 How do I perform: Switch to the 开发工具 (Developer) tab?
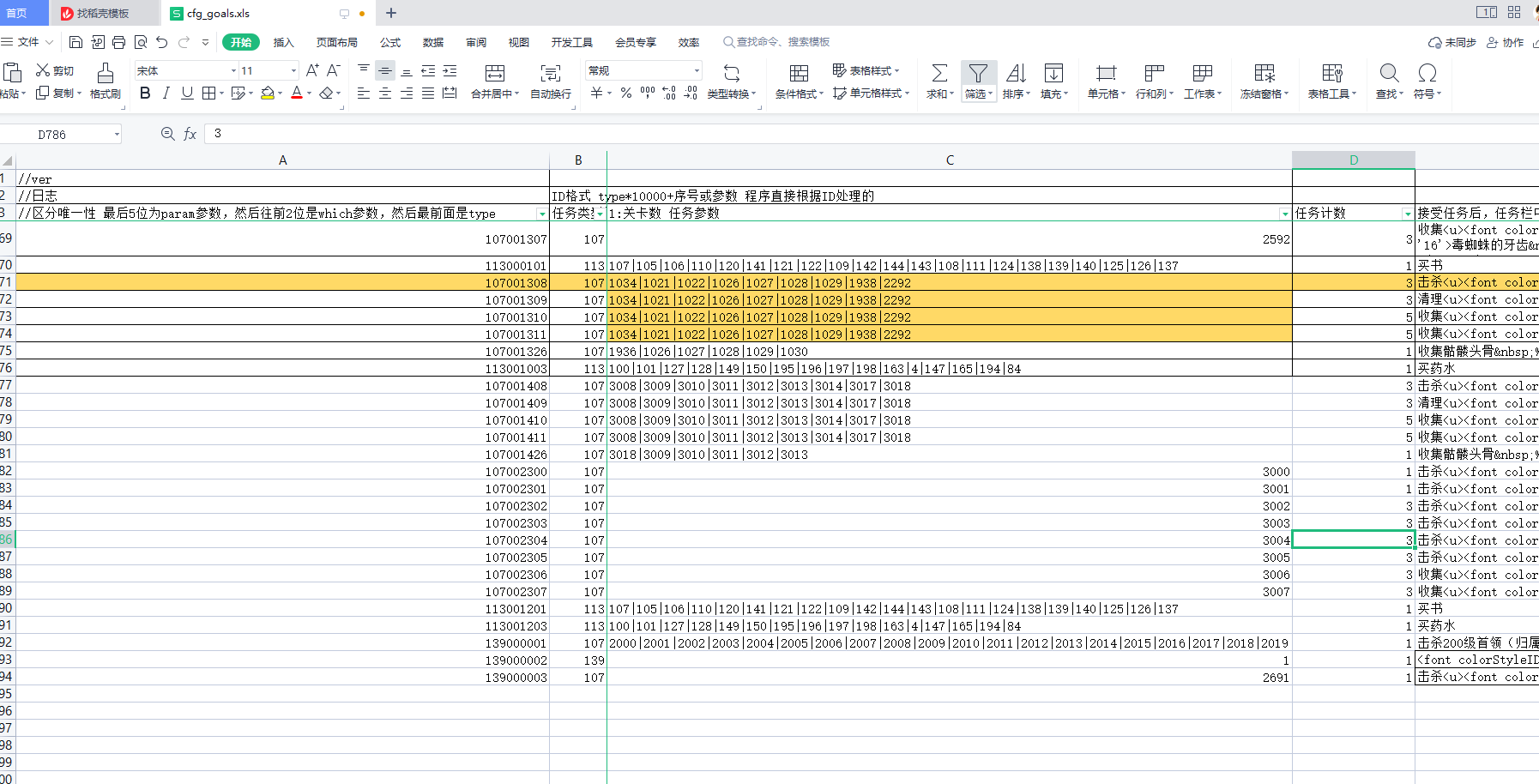(x=571, y=42)
